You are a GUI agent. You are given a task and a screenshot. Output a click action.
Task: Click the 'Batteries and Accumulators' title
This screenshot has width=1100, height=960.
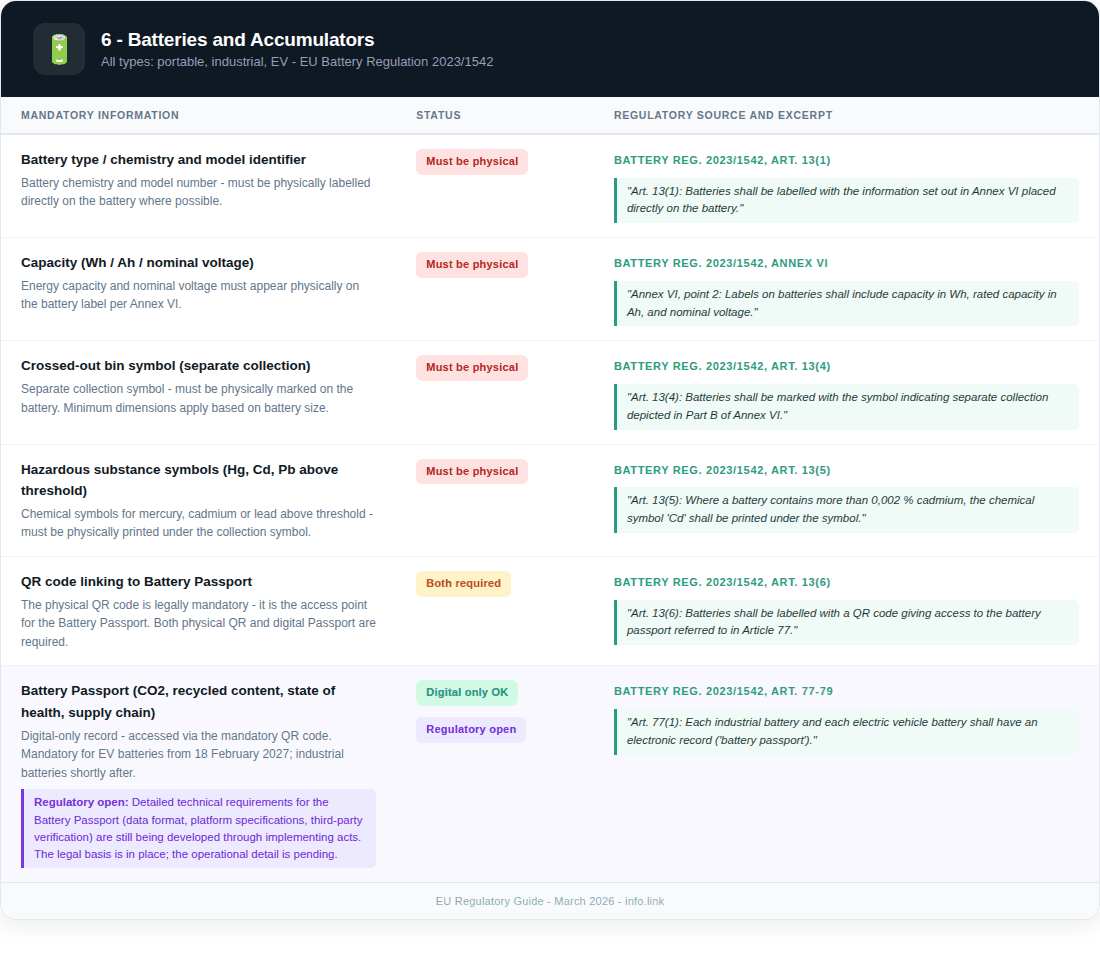[x=237, y=40]
